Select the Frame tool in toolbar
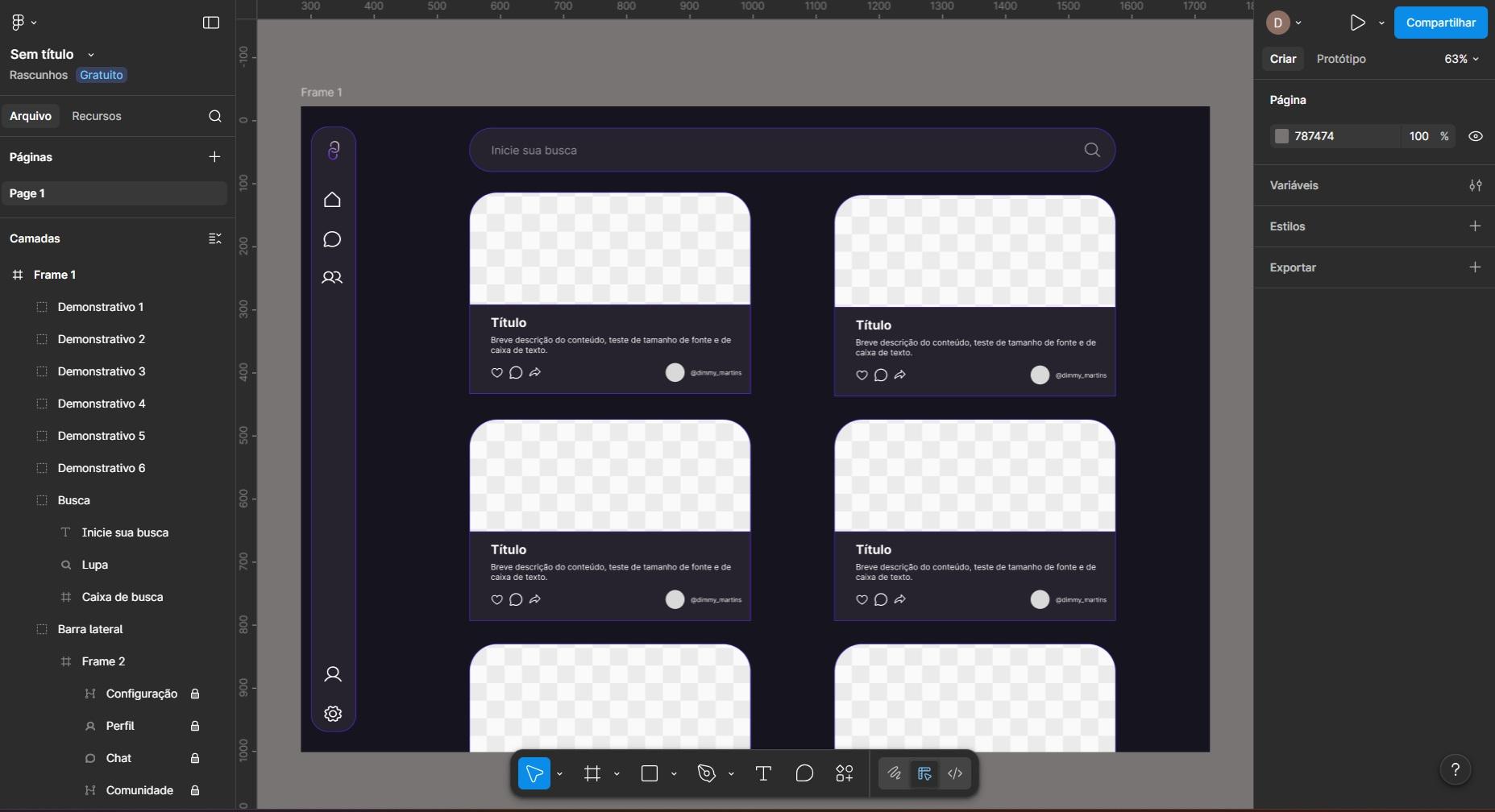Screen dimensions: 1495x812 click(x=592, y=773)
